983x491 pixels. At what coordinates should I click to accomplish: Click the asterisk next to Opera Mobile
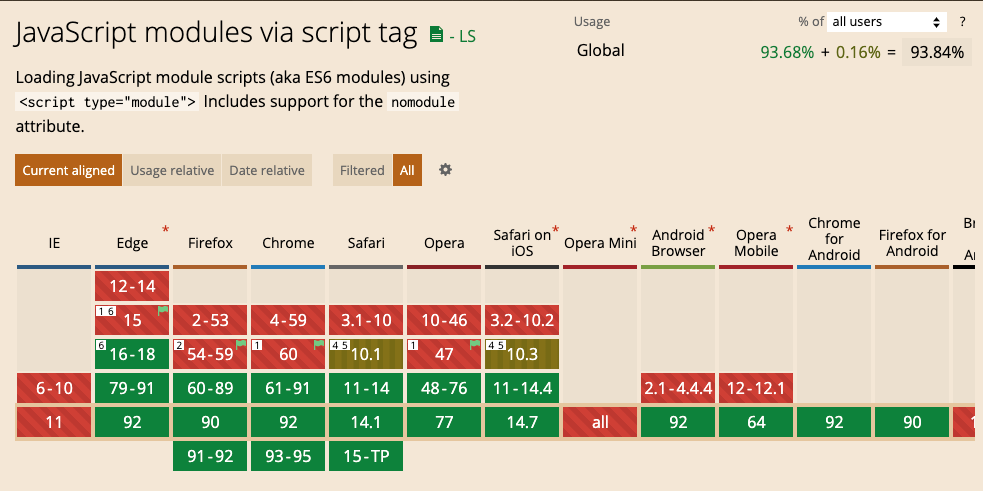789,230
